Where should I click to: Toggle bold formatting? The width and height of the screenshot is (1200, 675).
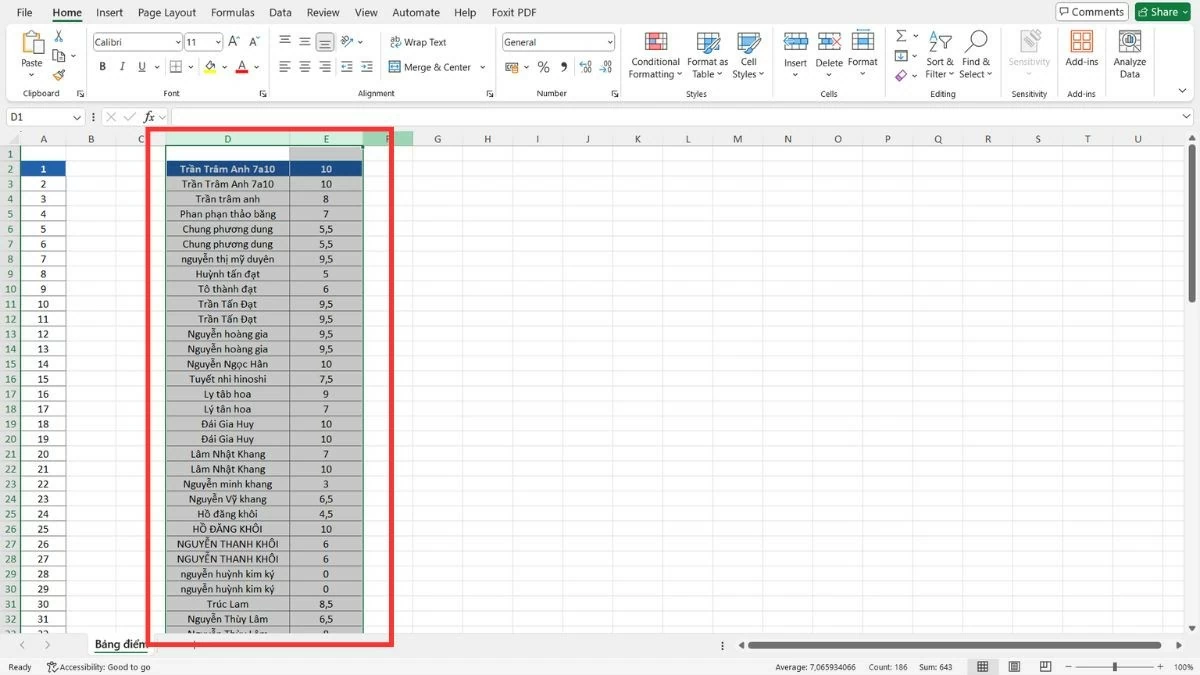101,65
